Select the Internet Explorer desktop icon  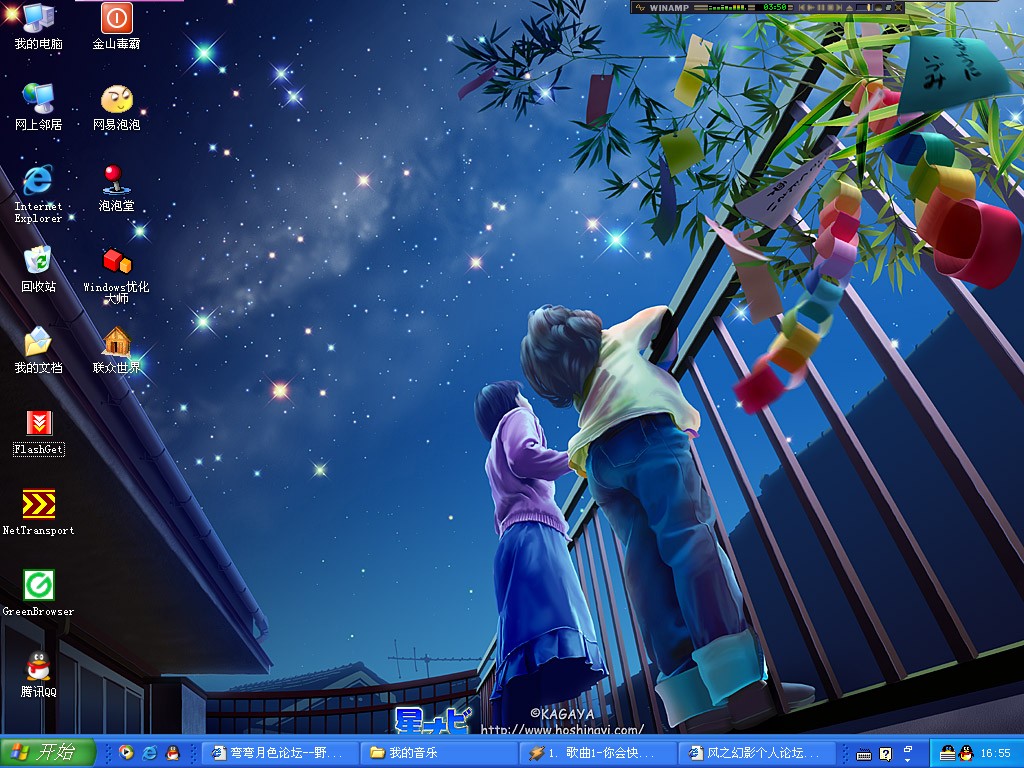(x=38, y=194)
